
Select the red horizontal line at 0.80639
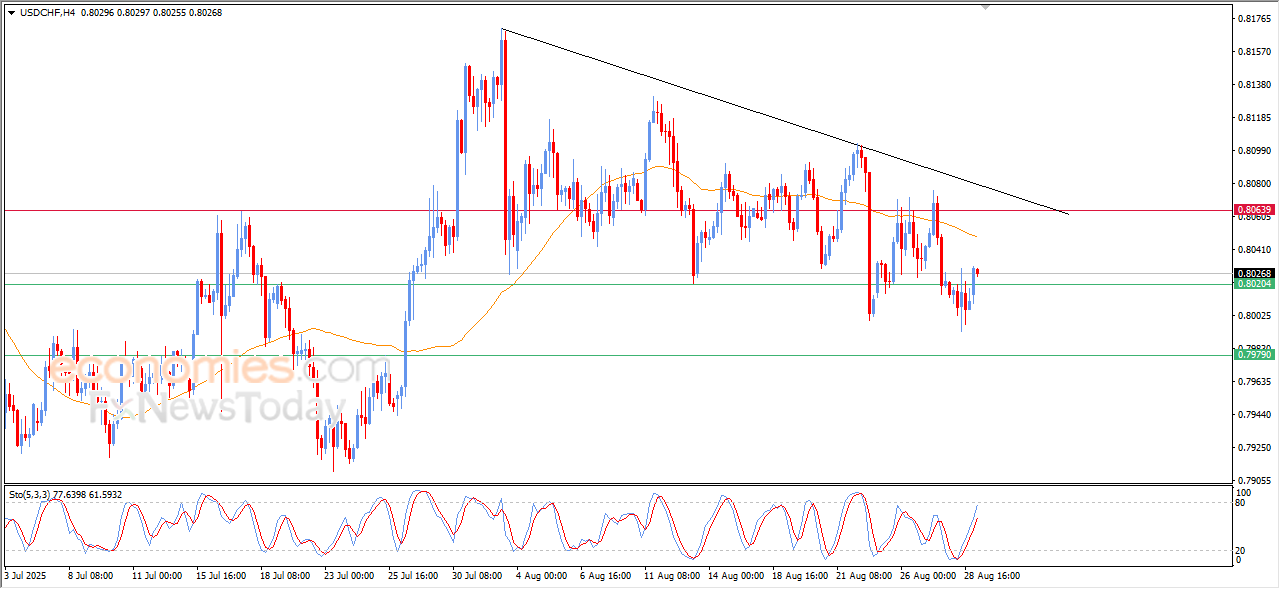coord(617,211)
